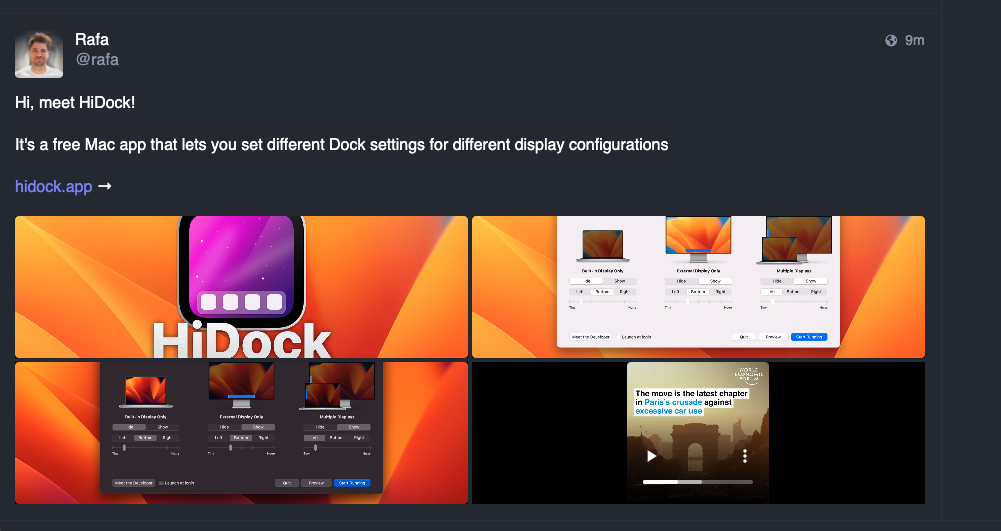Image resolution: width=1001 pixels, height=531 pixels.
Task: Open Rafa's profile avatar
Action: click(39, 54)
